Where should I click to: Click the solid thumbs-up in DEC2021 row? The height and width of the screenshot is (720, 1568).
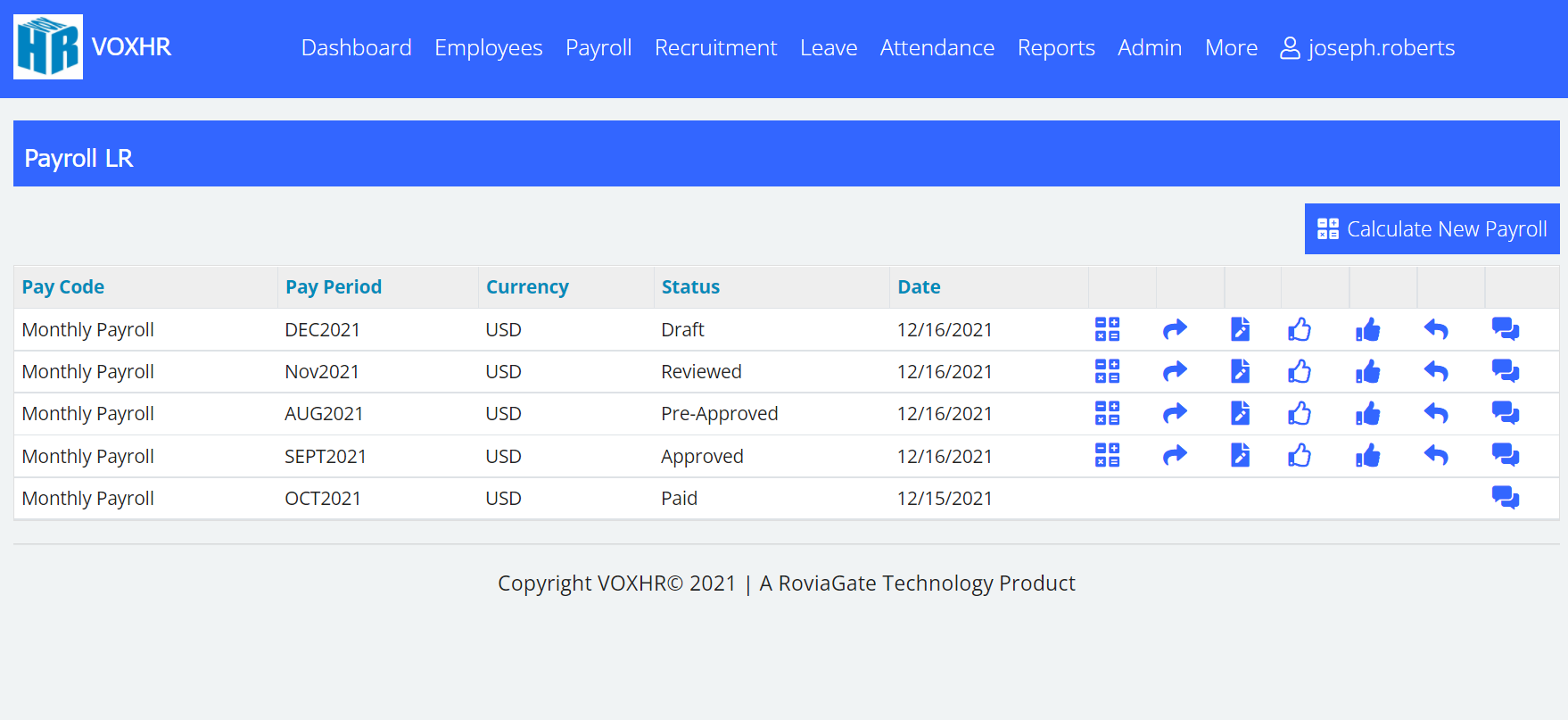1367,329
